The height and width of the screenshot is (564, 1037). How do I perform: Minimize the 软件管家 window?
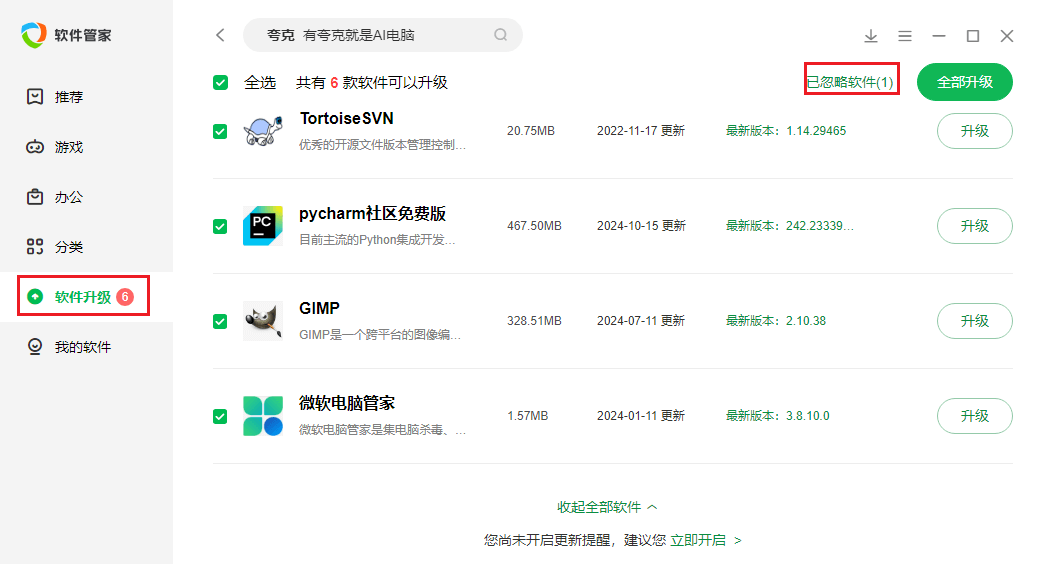pyautogui.click(x=939, y=36)
